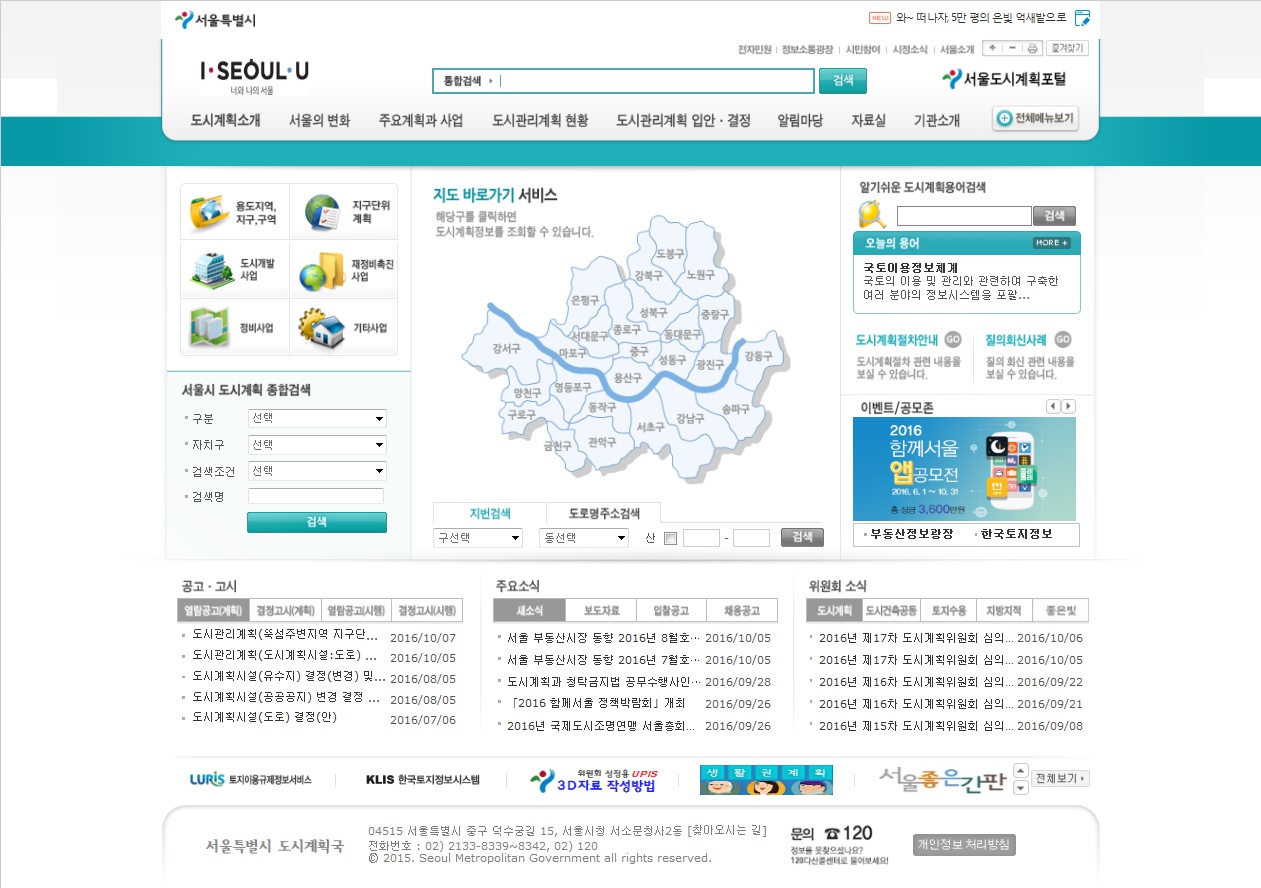The width and height of the screenshot is (1261, 888).
Task: Click the print icon in top utility bar
Action: point(1032,48)
